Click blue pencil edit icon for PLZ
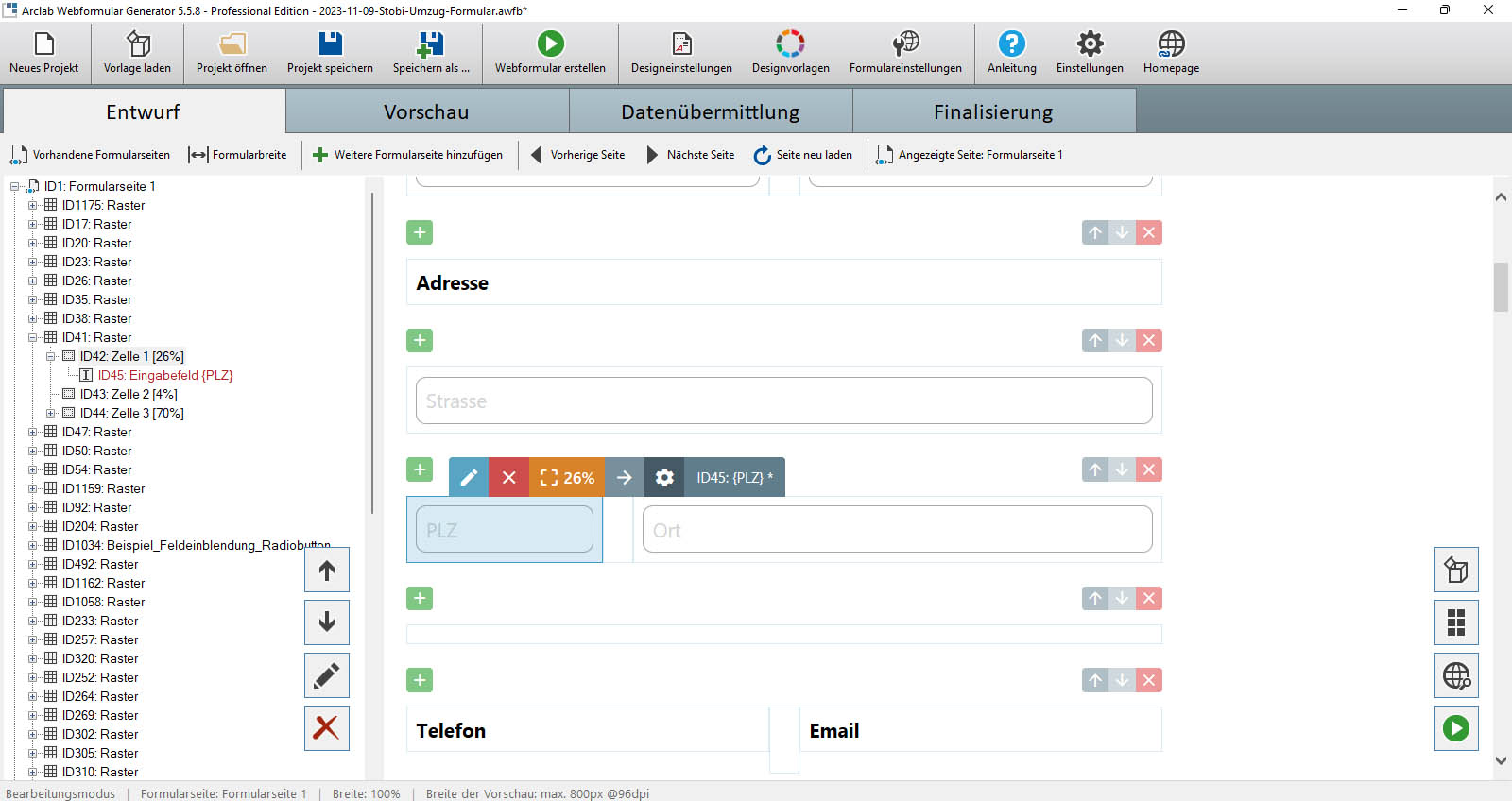Image resolution: width=1512 pixels, height=801 pixels. 469,478
